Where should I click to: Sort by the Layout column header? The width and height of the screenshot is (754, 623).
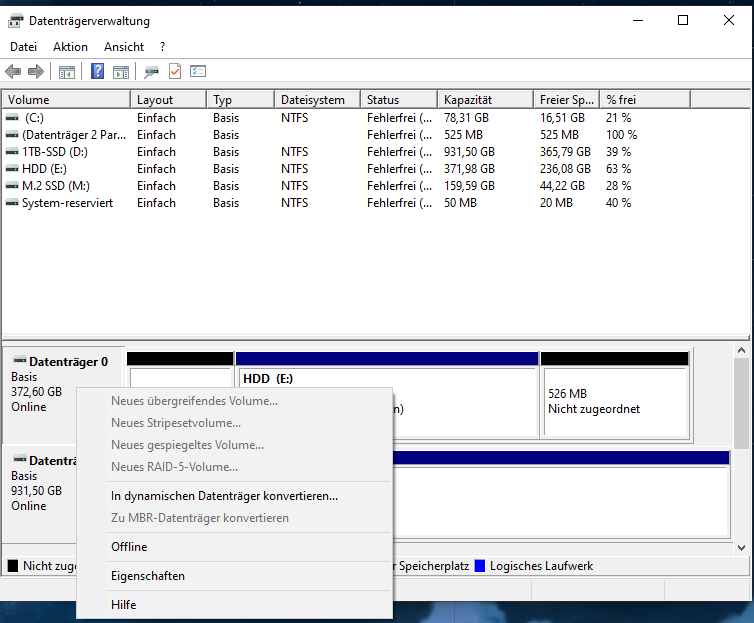pyautogui.click(x=169, y=100)
